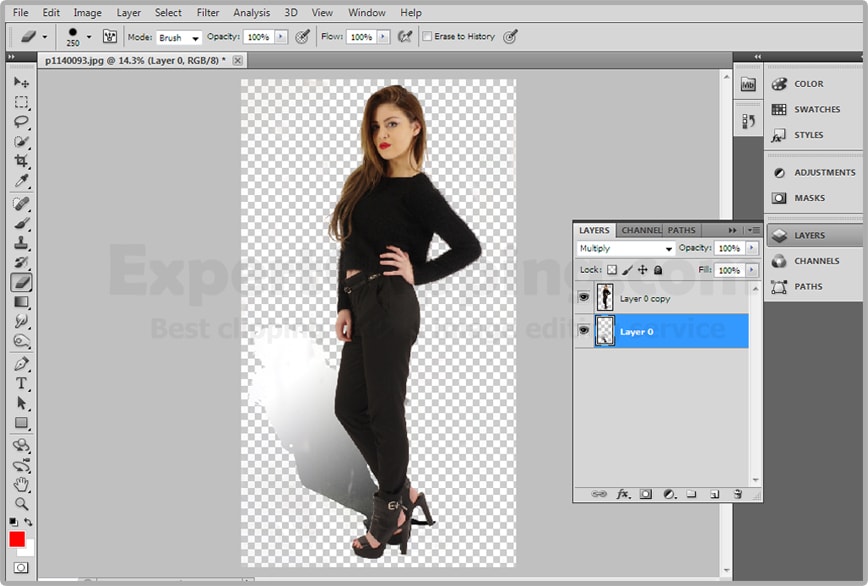This screenshot has height=586, width=868.
Task: Enable the Erase to History checkbox
Action: point(428,37)
